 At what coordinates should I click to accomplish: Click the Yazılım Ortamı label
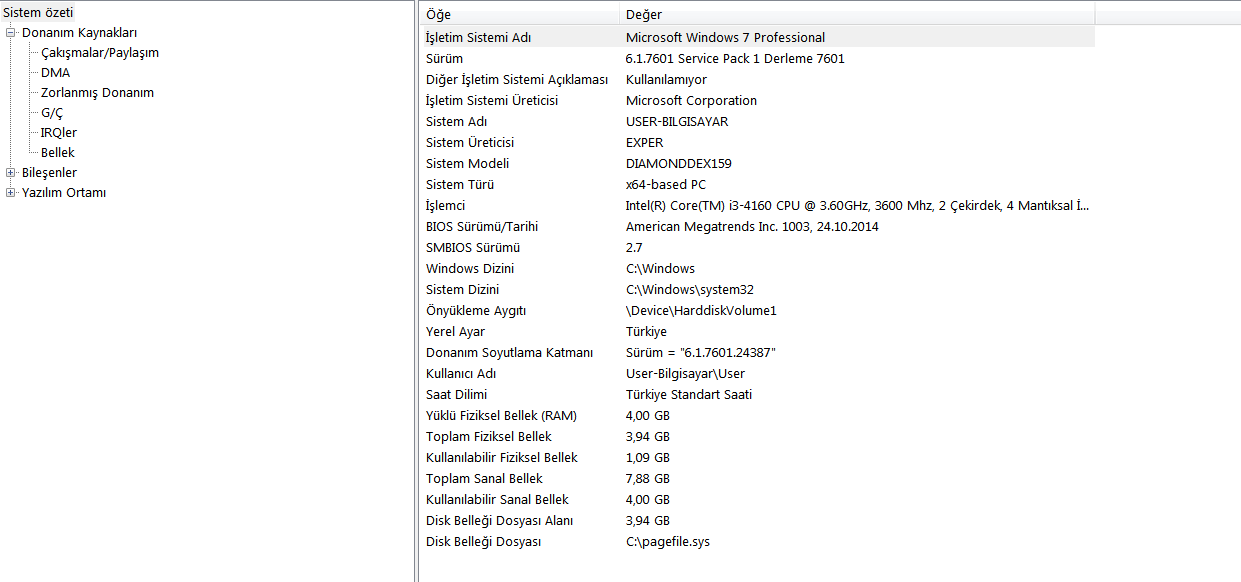(64, 193)
